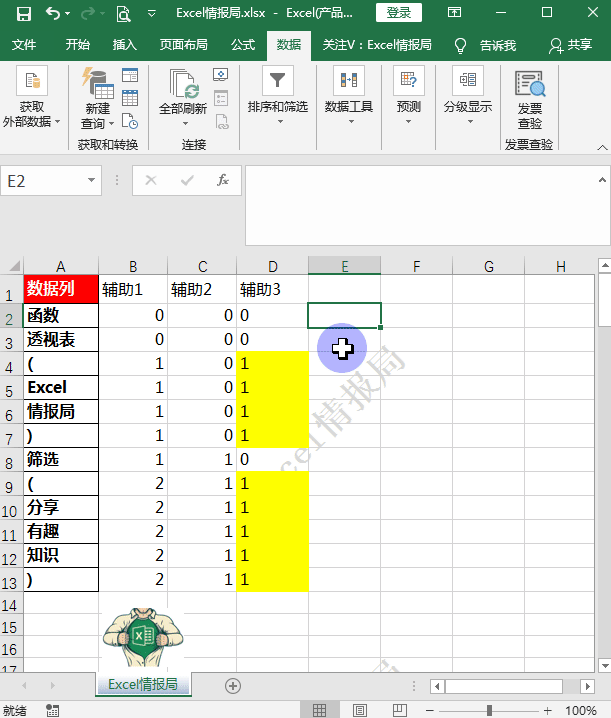
Task: Click the 登录 sign-in button
Action: (x=398, y=13)
